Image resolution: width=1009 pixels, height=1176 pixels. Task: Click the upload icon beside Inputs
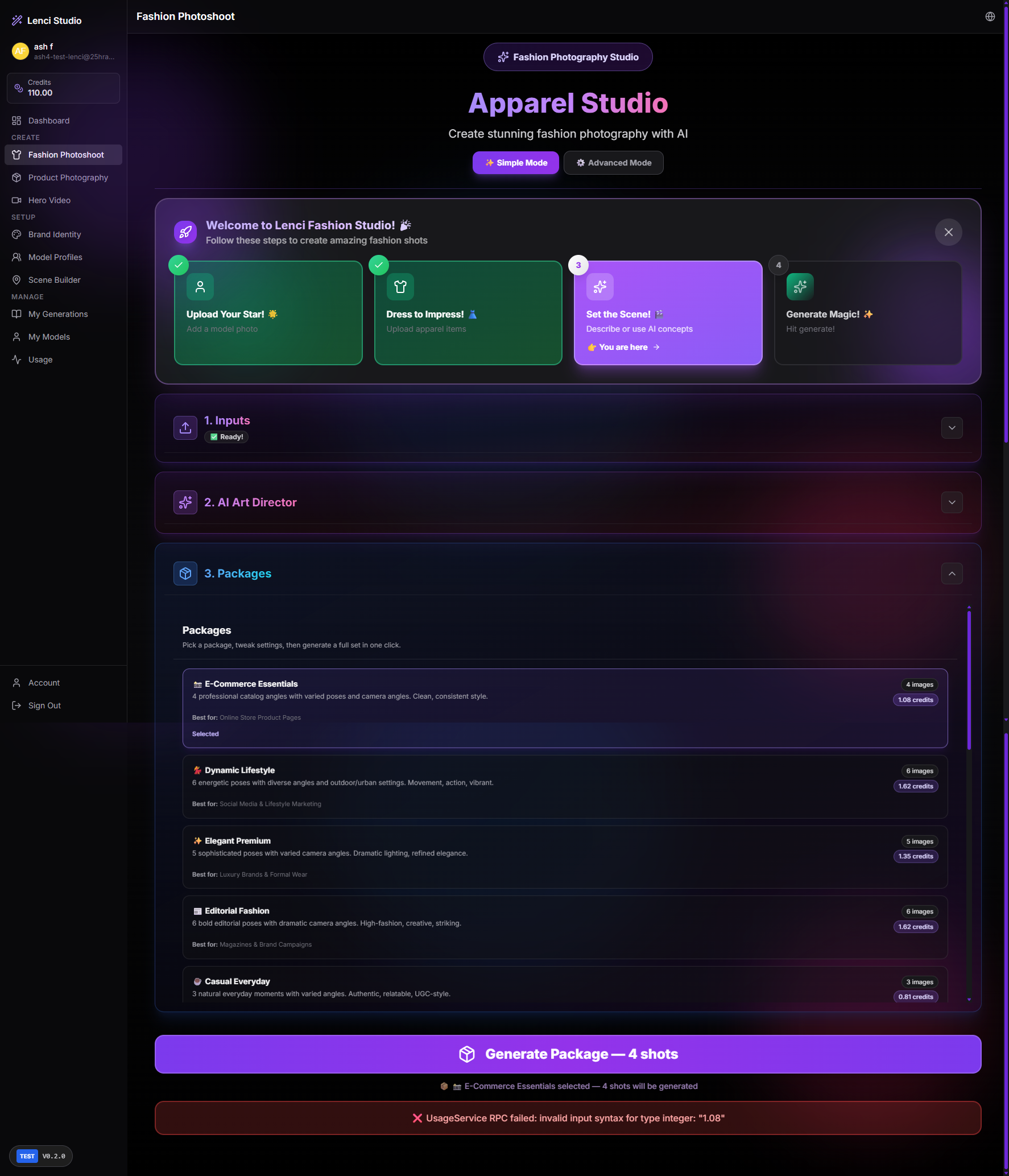coord(185,428)
